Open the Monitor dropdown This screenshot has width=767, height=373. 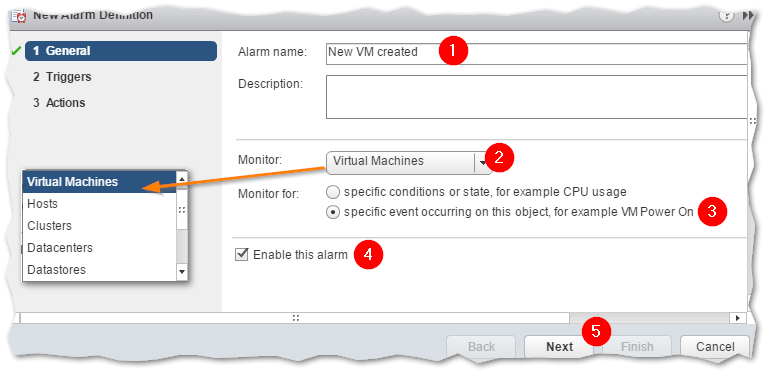click(x=409, y=162)
